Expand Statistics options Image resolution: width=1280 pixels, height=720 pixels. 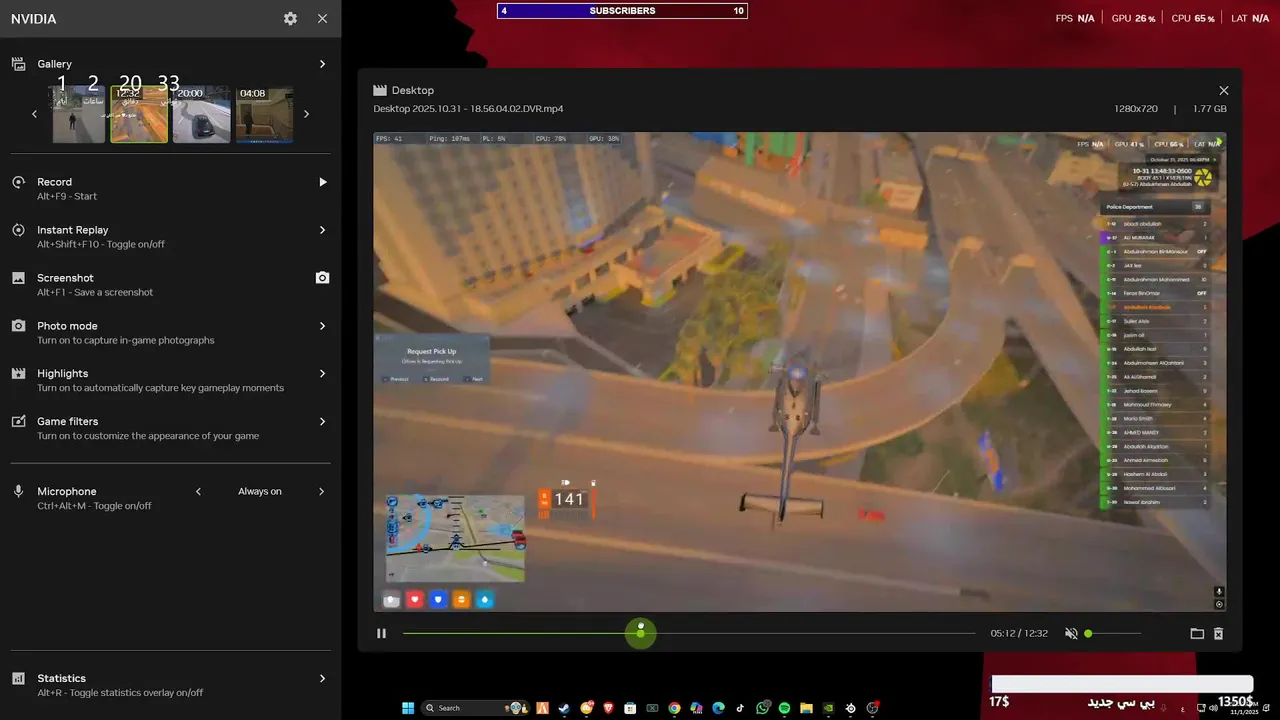pos(322,679)
